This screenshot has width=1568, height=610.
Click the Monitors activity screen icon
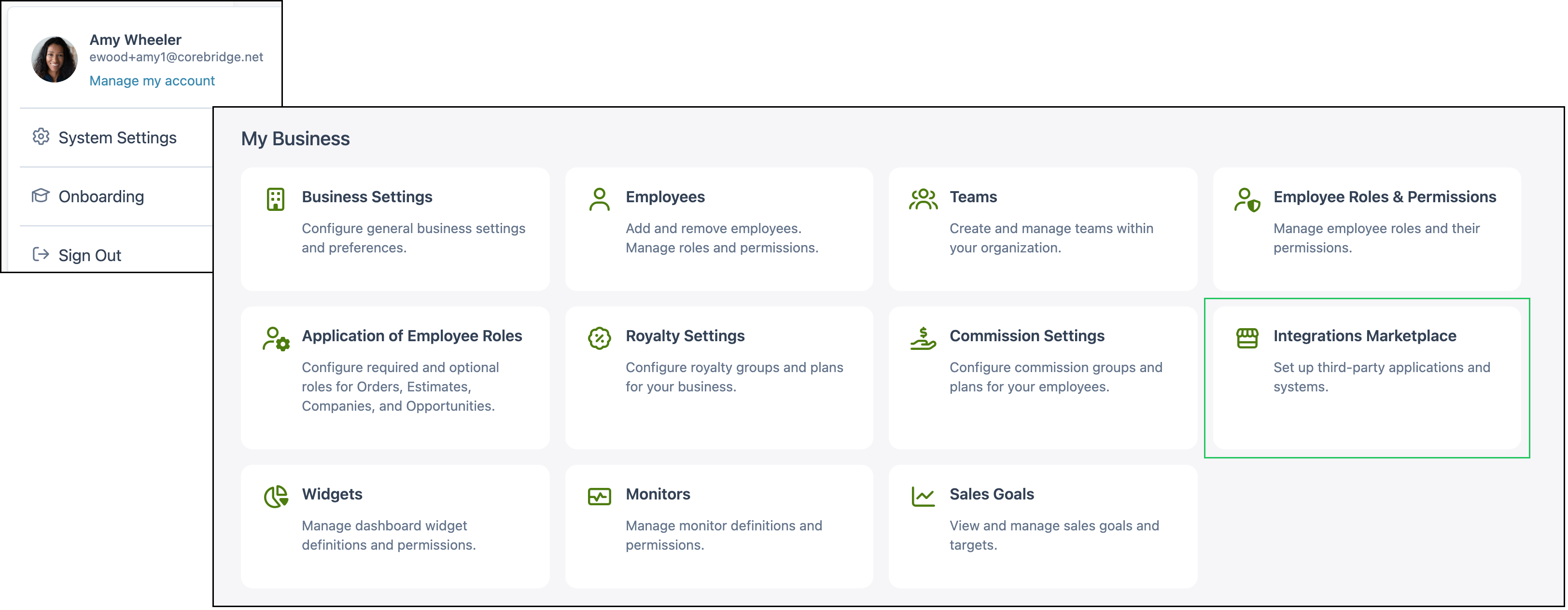pos(600,496)
